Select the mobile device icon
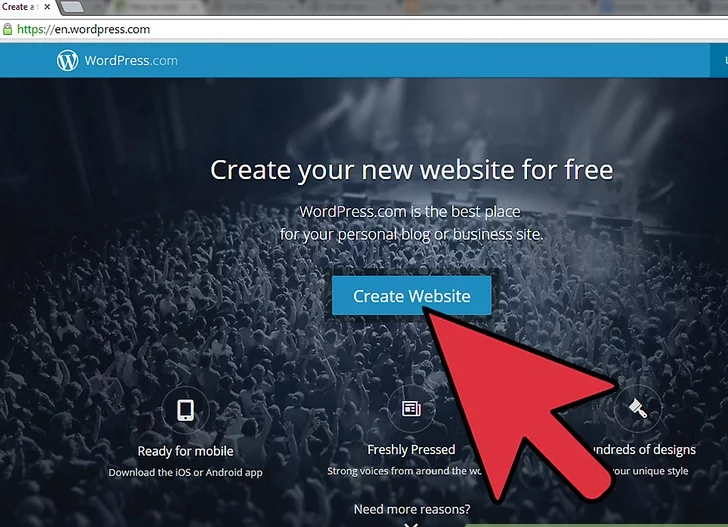 click(185, 410)
